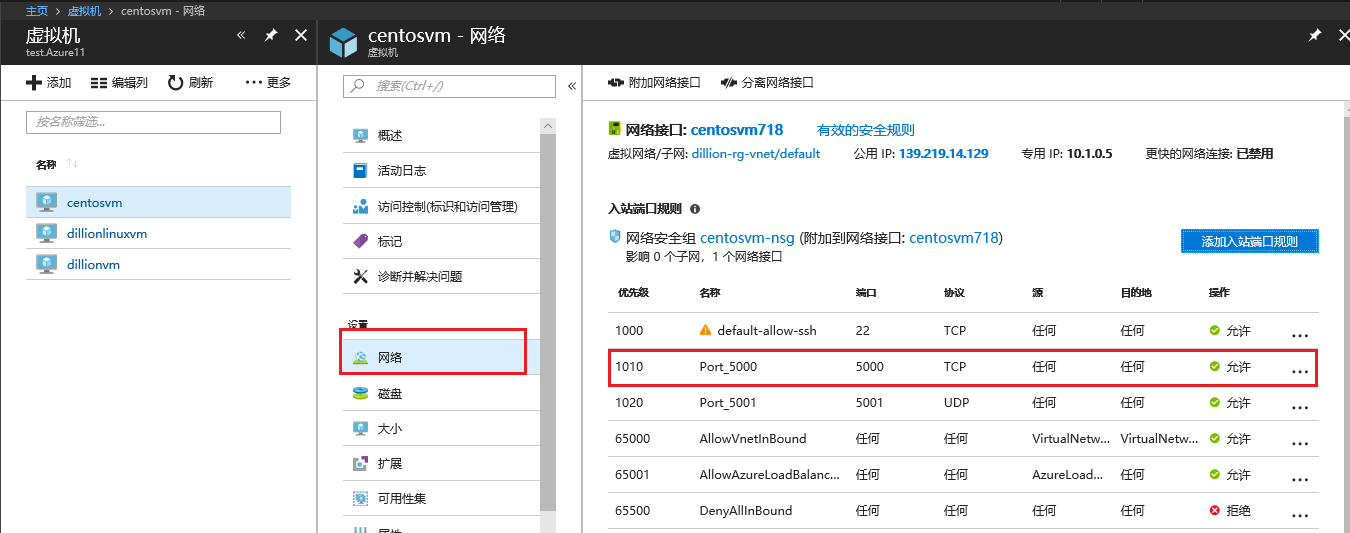1350x533 pixels.
Task: Click the 按名称筛选 filter input field
Action: [x=153, y=122]
